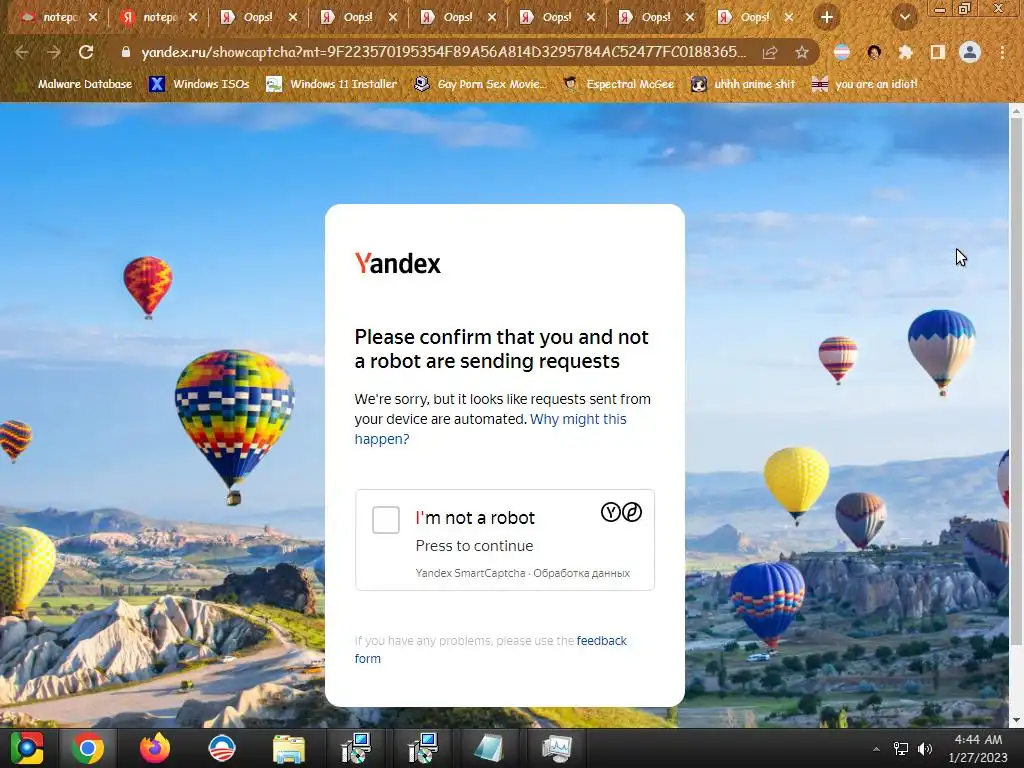This screenshot has height=768, width=1024.
Task: Click the Windows 11 Installer bookmark icon
Action: tap(274, 84)
